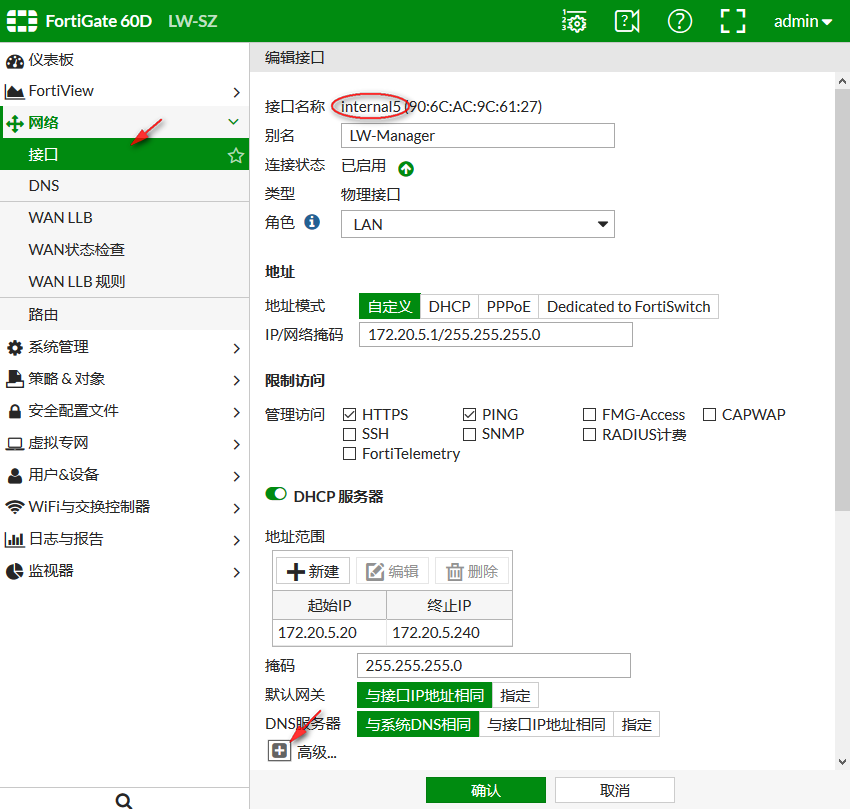Select Dedicated to FortiSwitch mode
850x809 pixels.
pos(628,307)
